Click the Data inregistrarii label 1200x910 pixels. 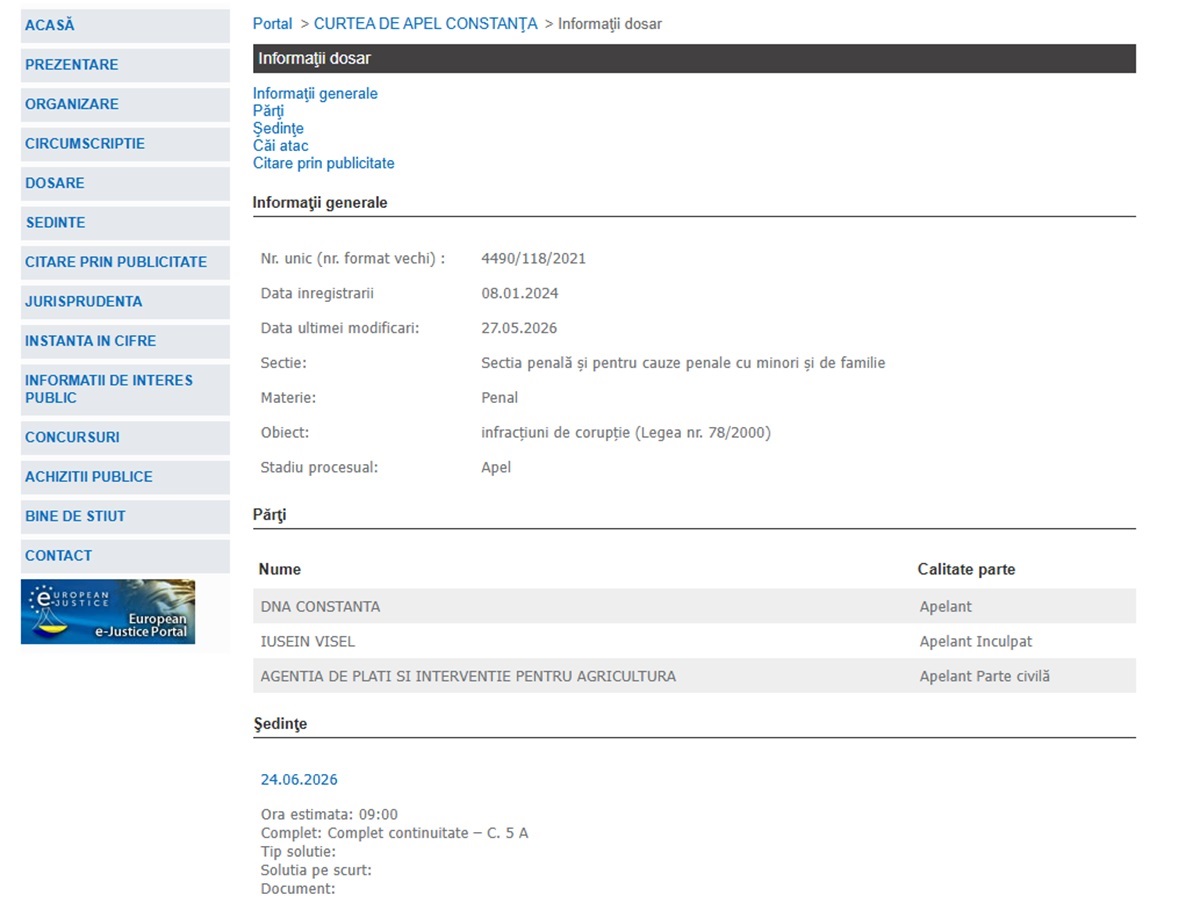pyautogui.click(x=317, y=294)
